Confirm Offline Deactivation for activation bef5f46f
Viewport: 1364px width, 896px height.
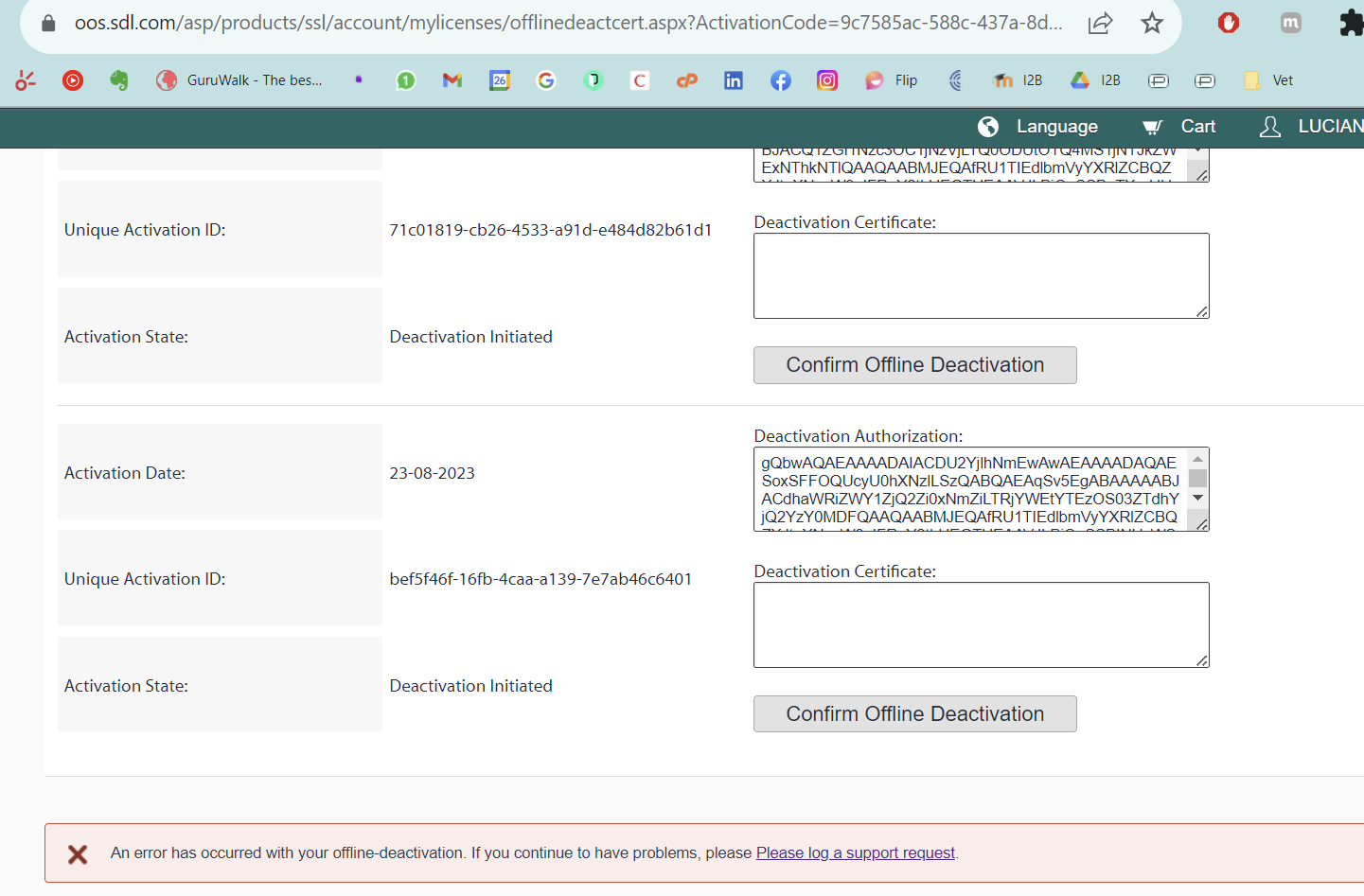coord(915,714)
